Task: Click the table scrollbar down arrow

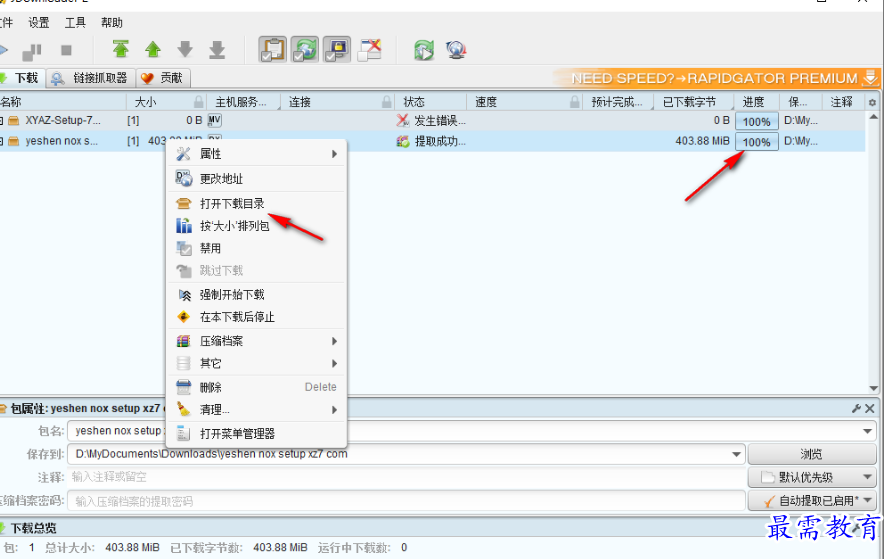Action: click(873, 388)
